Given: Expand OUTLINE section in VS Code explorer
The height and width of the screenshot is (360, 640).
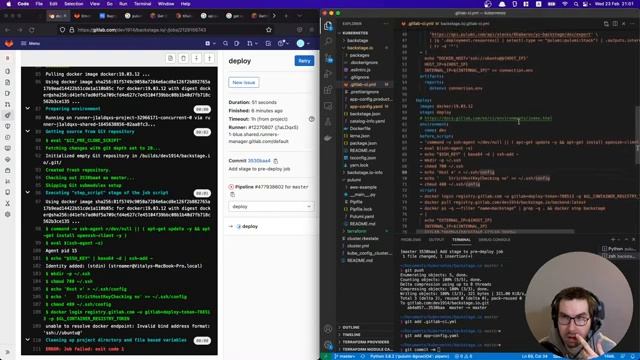Looking at the screenshot, I should pyautogui.click(x=351, y=327).
